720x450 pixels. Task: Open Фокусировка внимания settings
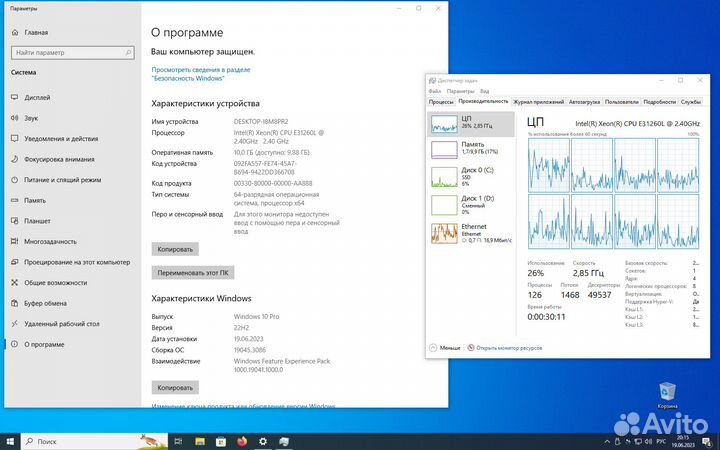point(59,159)
